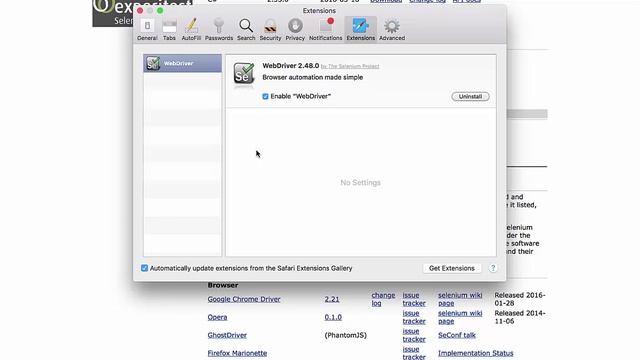This screenshot has width=640, height=360.
Task: Open the SeConf talk link
Action: (x=457, y=335)
